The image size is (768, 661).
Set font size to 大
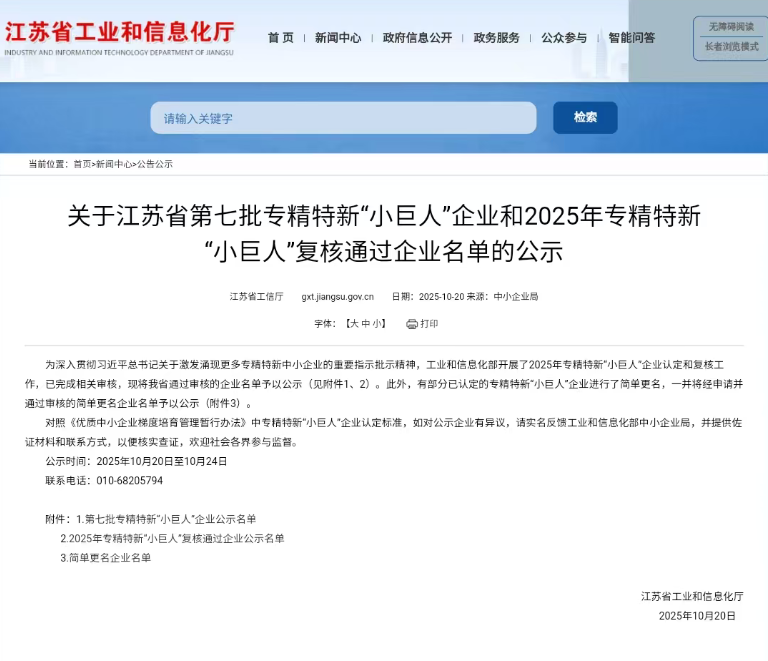tap(354, 324)
